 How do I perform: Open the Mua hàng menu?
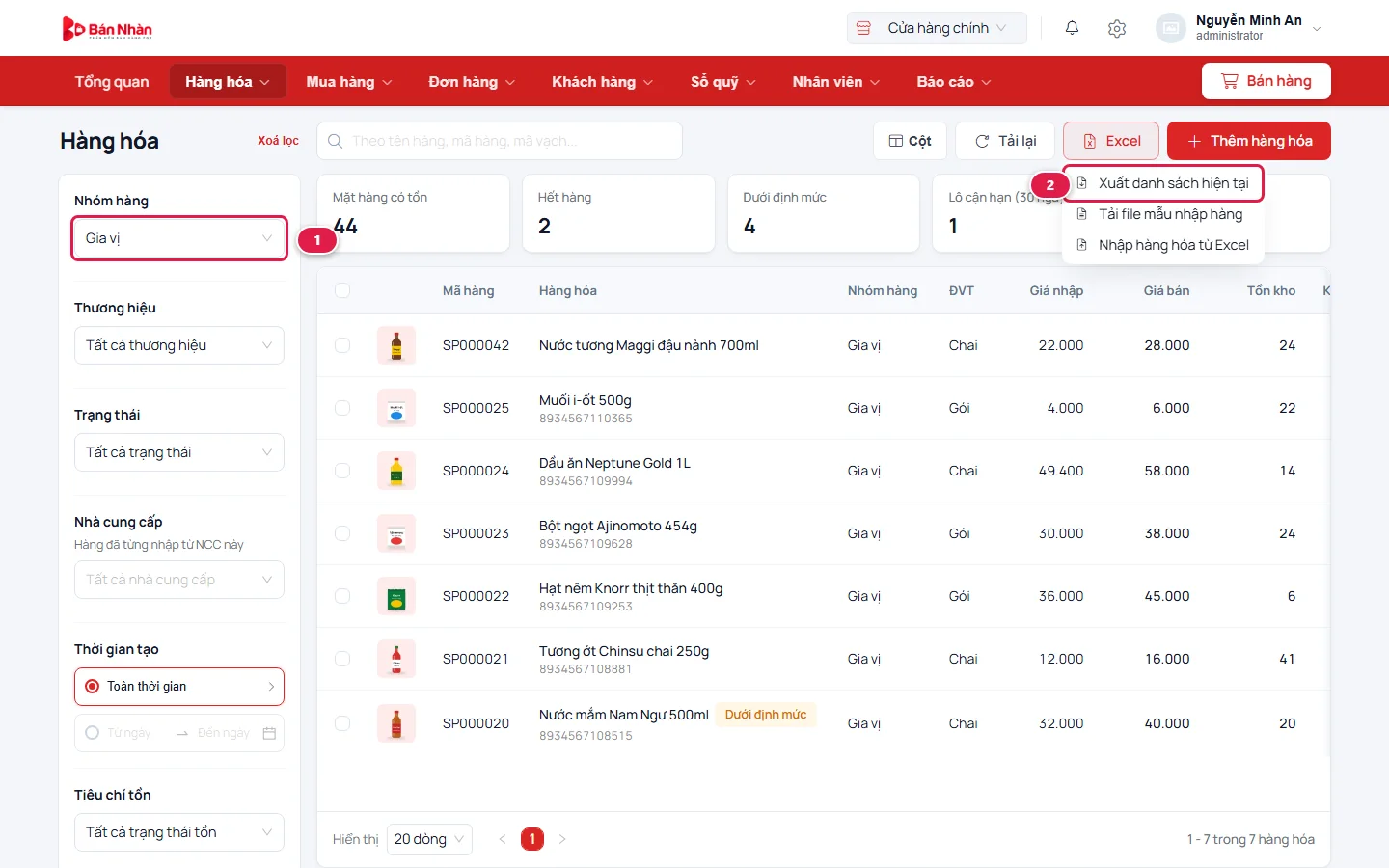point(349,82)
